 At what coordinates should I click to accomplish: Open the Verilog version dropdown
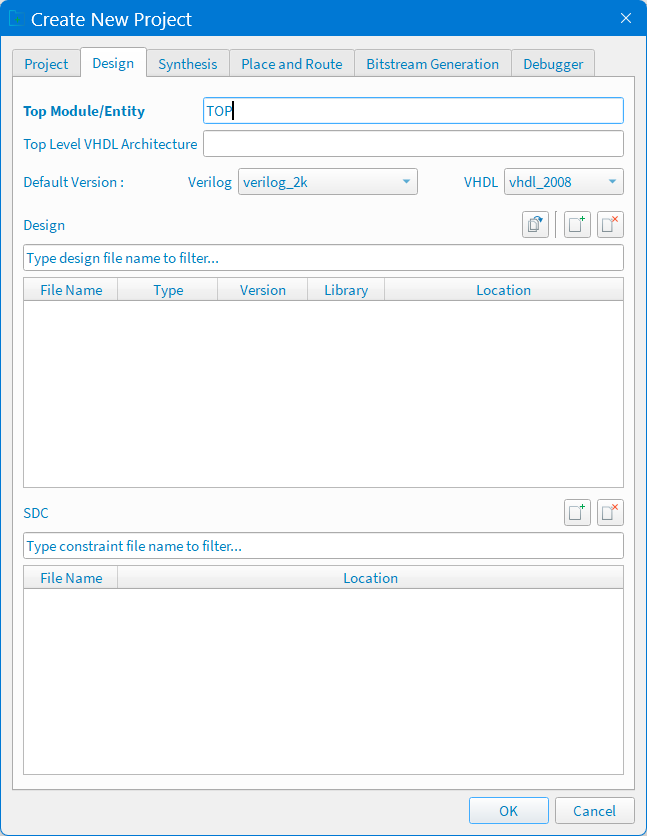click(327, 182)
